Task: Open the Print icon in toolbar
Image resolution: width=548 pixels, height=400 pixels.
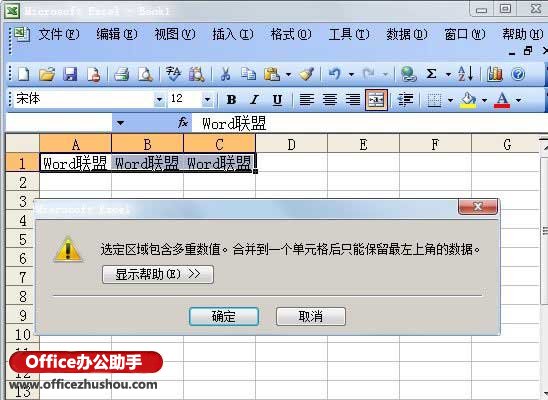Action: click(x=122, y=74)
